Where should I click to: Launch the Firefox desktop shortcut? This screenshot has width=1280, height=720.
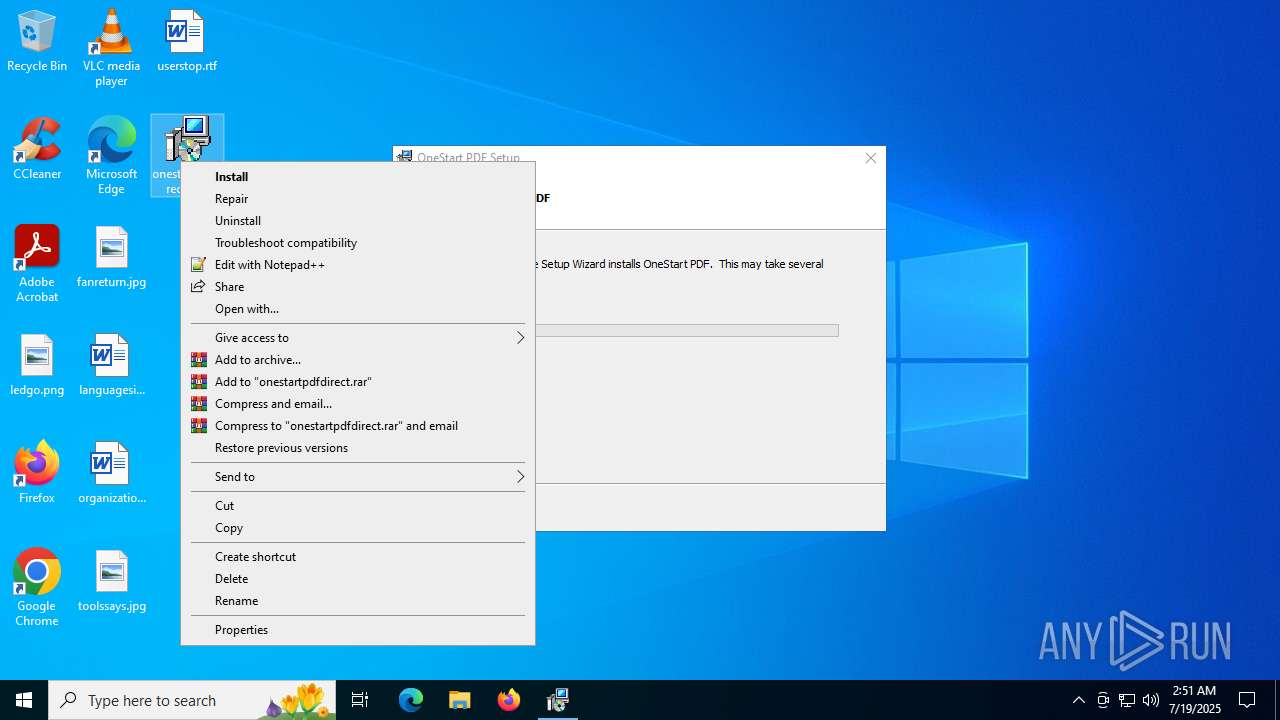click(x=37, y=473)
